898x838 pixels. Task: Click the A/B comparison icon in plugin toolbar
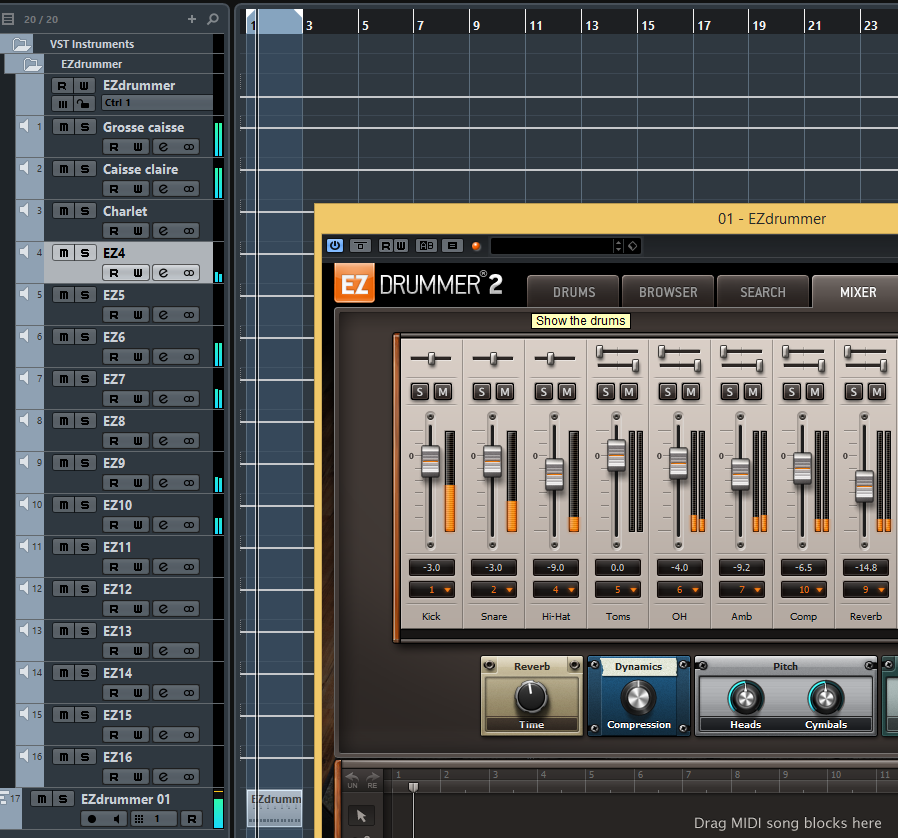point(427,246)
